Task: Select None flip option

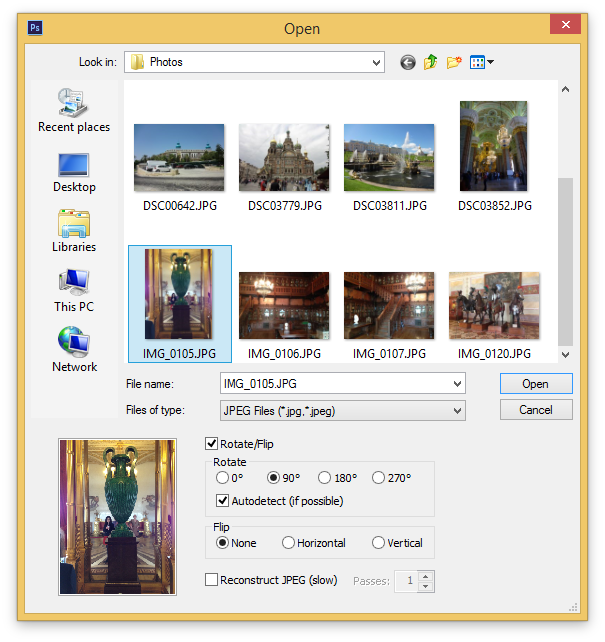Action: pyautogui.click(x=222, y=543)
